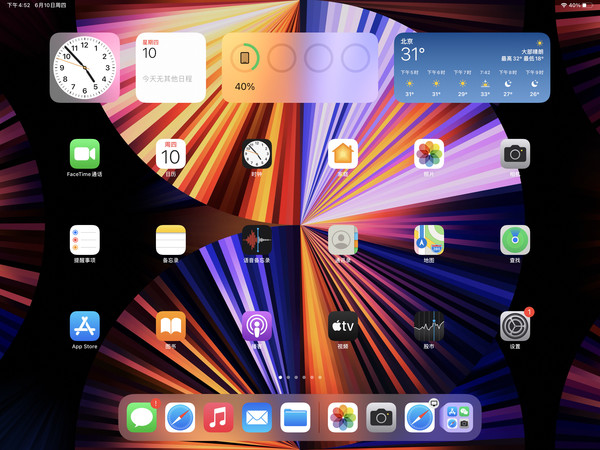Viewport: 600px width, 450px height.
Task: Open Mail from the dock
Action: tap(257, 417)
